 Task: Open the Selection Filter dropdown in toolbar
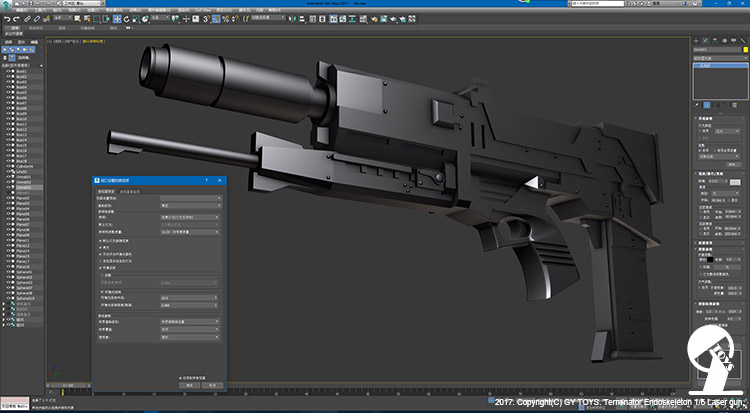point(63,18)
